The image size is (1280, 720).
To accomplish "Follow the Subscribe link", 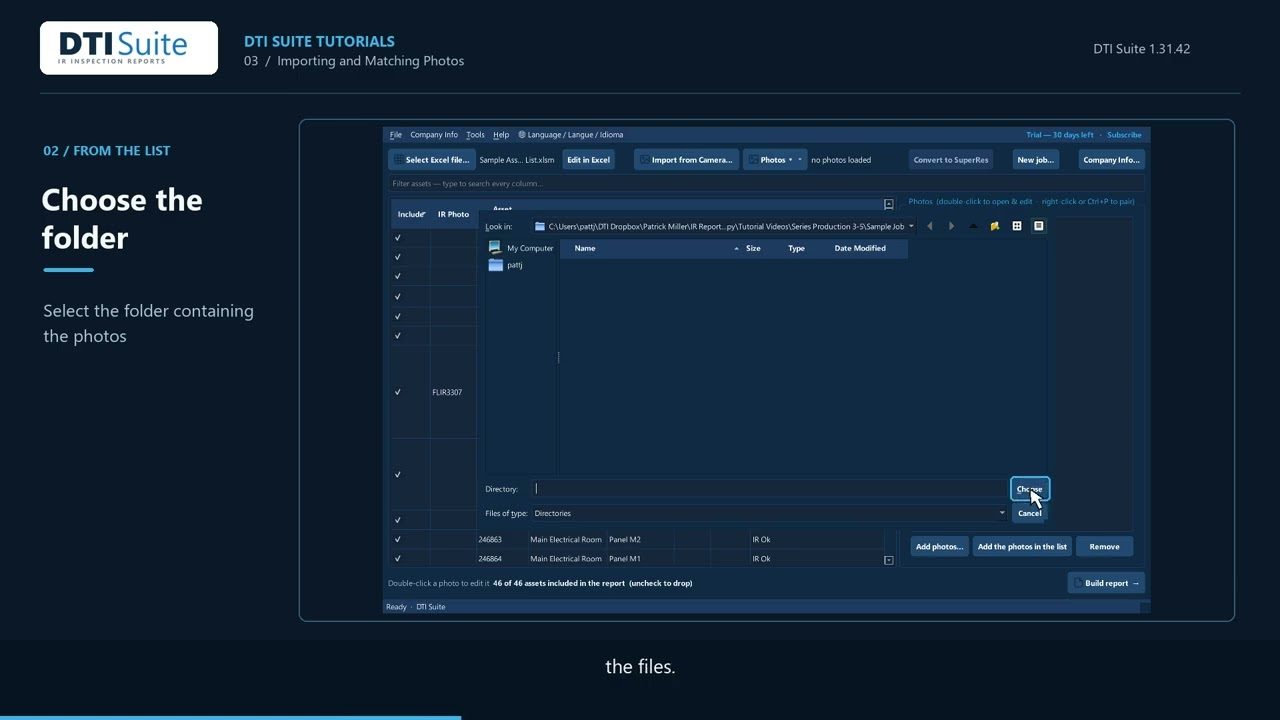I will [1124, 135].
